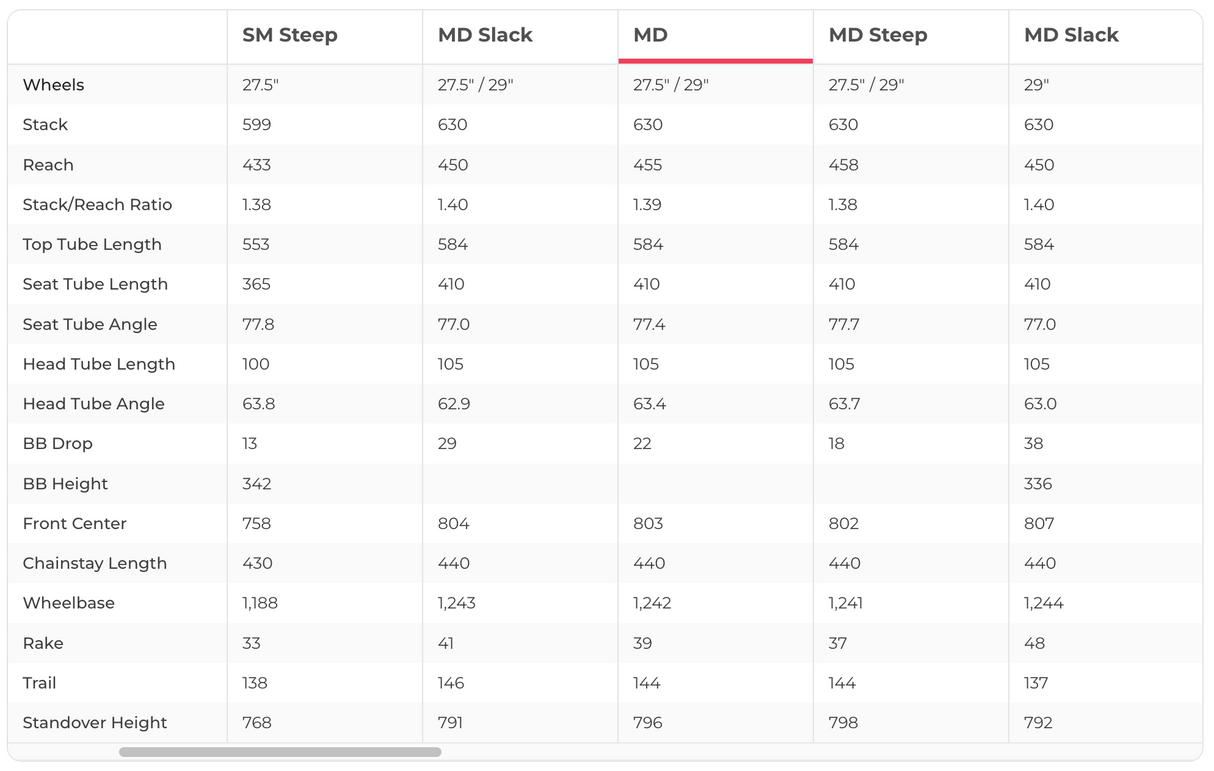Select the Standover Height row label
The image size is (1214, 771).
click(x=94, y=723)
